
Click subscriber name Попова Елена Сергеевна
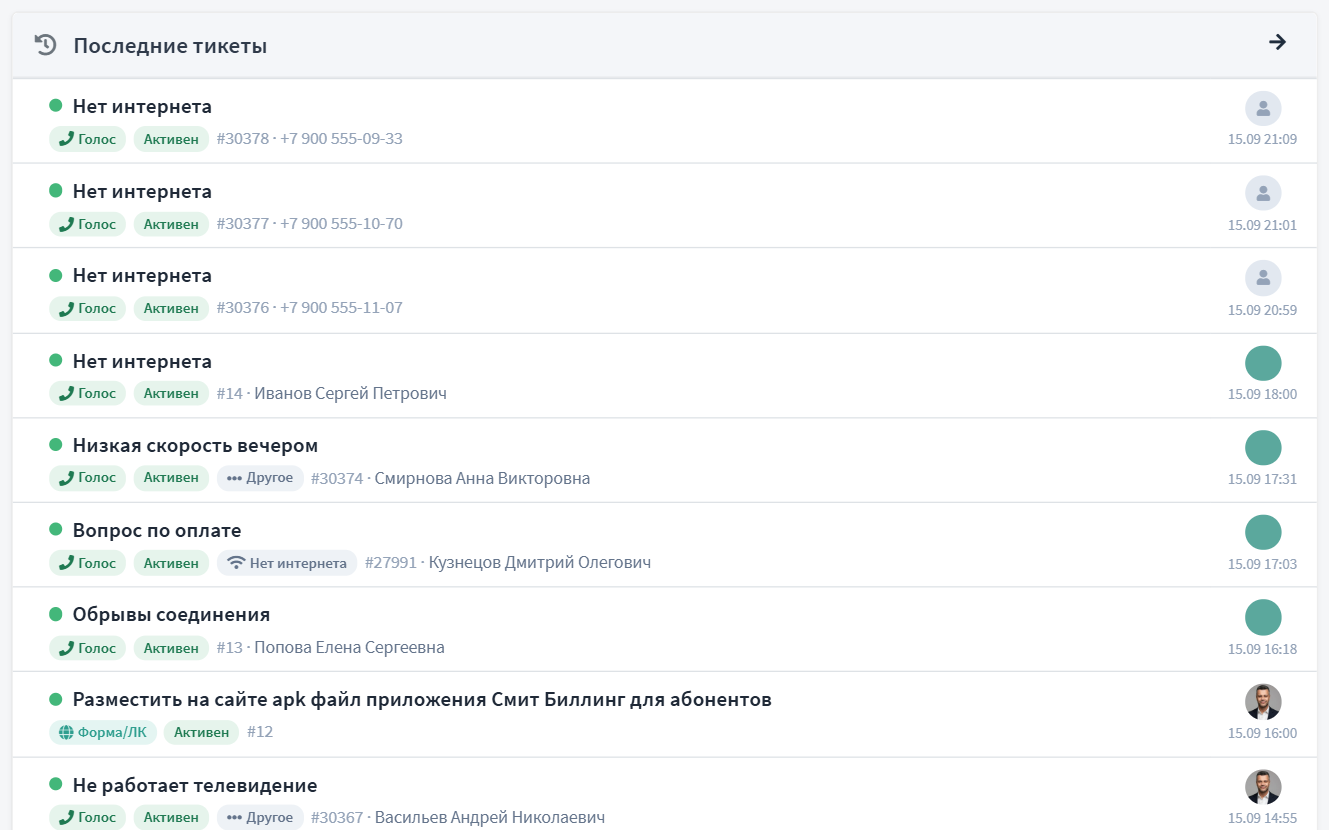[x=349, y=648]
